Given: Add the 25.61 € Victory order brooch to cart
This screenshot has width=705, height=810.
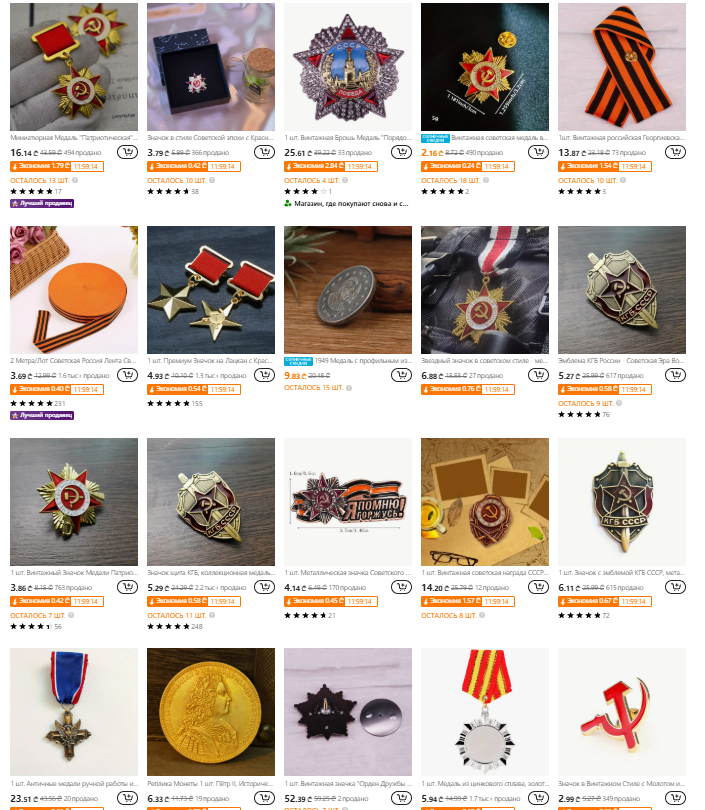Looking at the screenshot, I should [x=401, y=152].
